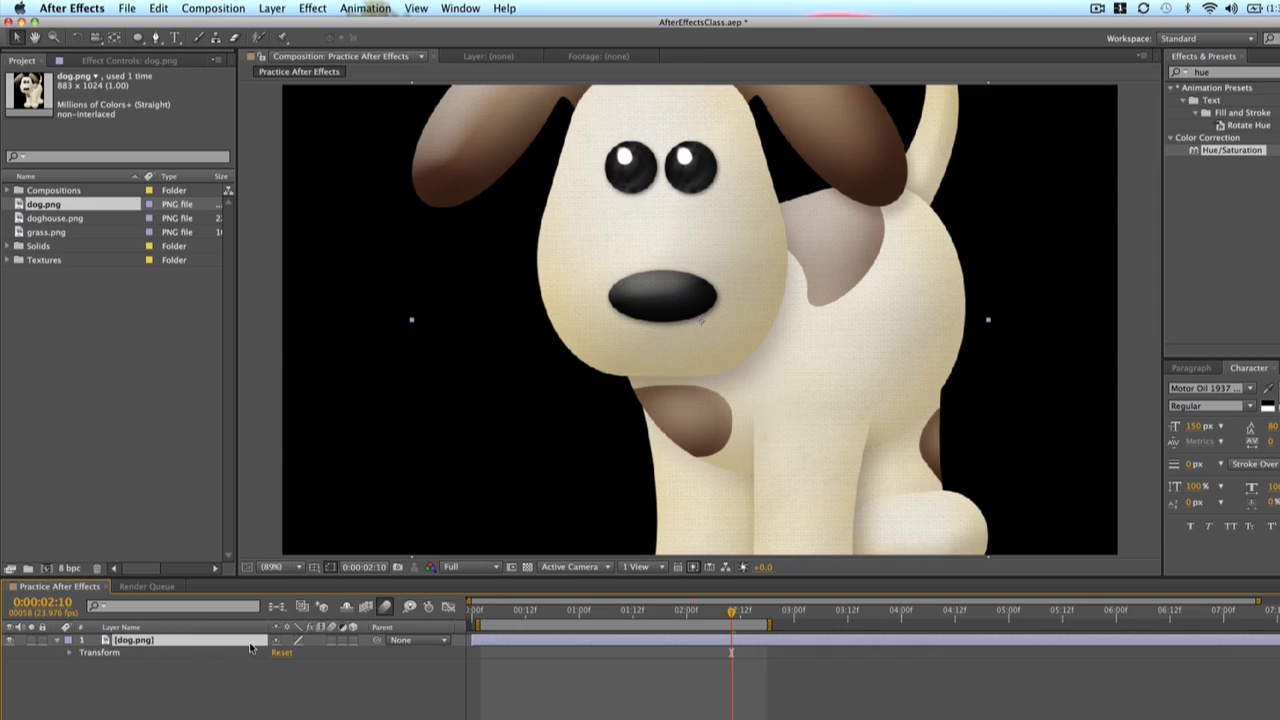Viewport: 1280px width, 720px height.
Task: Expand the Textures folder
Action: point(7,260)
